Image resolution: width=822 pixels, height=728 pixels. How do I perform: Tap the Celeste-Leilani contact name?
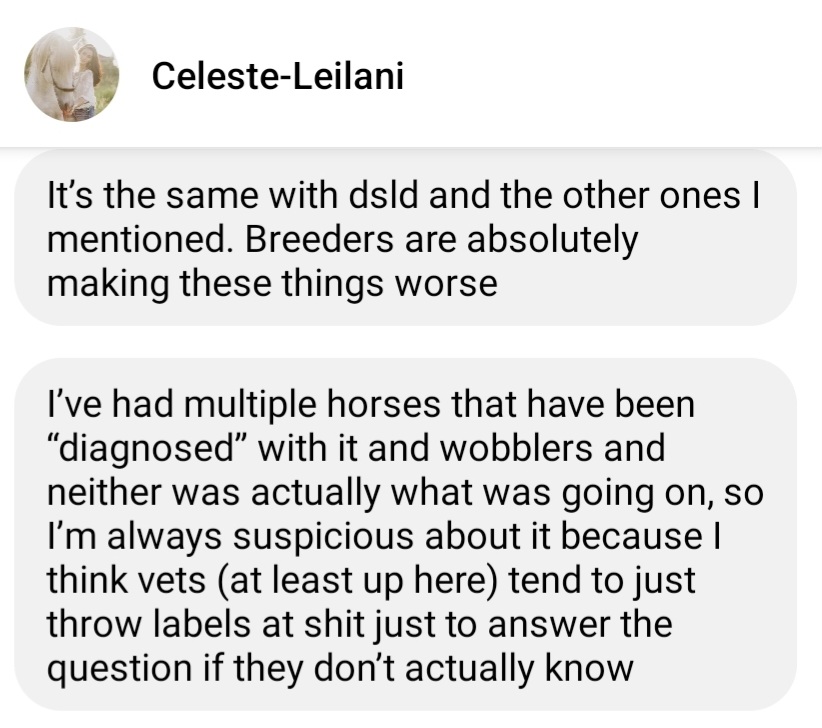pos(278,76)
